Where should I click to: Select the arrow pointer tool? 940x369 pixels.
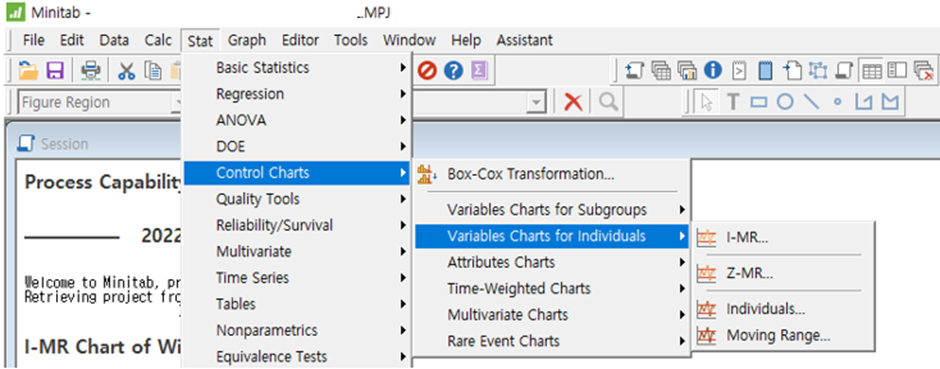707,102
